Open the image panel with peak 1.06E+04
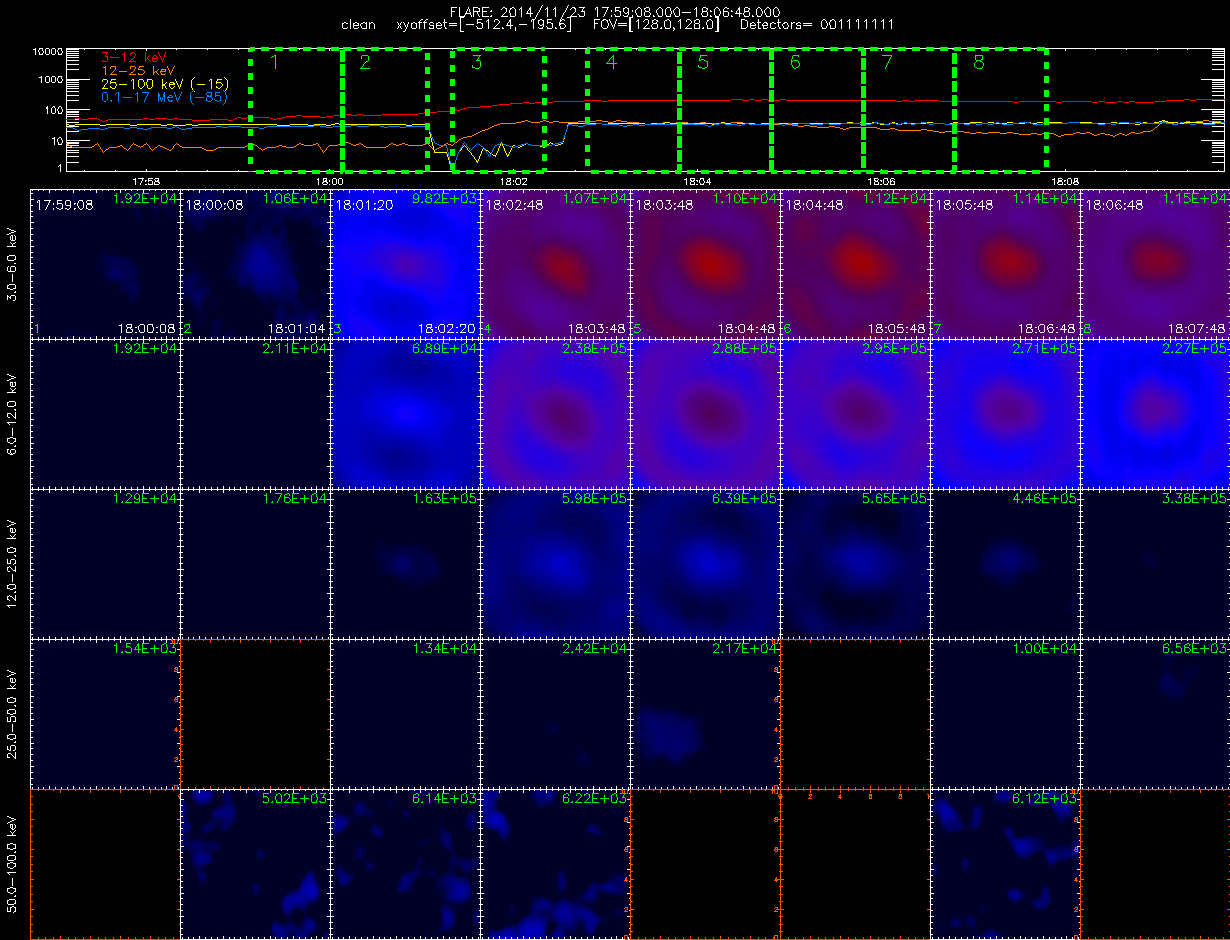Image resolution: width=1230 pixels, height=940 pixels. click(x=255, y=262)
